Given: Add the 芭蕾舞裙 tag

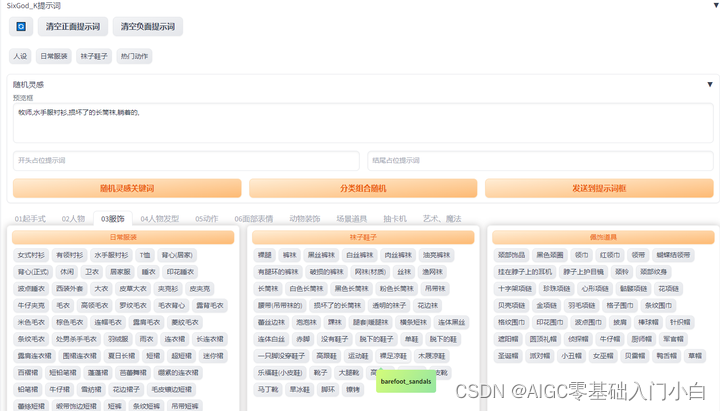Looking at the screenshot, I should click(x=133, y=372).
